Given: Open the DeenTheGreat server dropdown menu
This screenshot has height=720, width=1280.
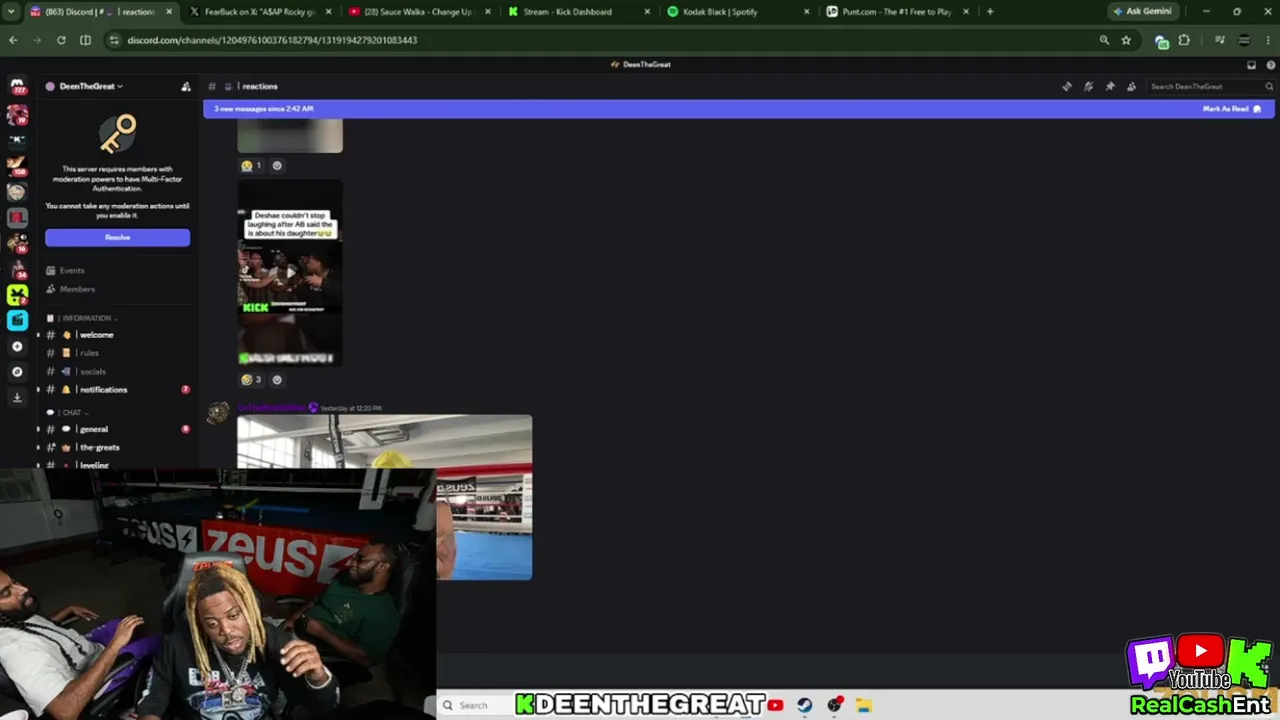Looking at the screenshot, I should click(90, 86).
